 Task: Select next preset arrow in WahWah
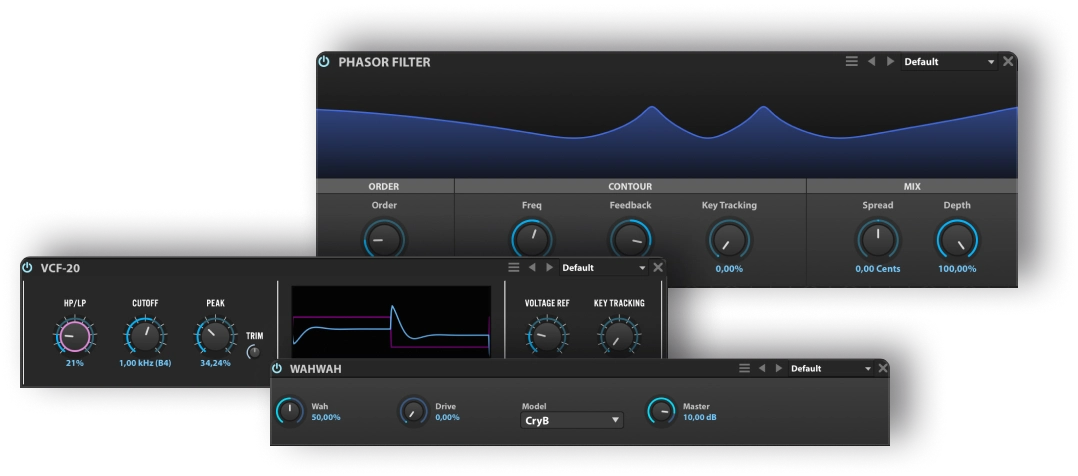click(778, 368)
